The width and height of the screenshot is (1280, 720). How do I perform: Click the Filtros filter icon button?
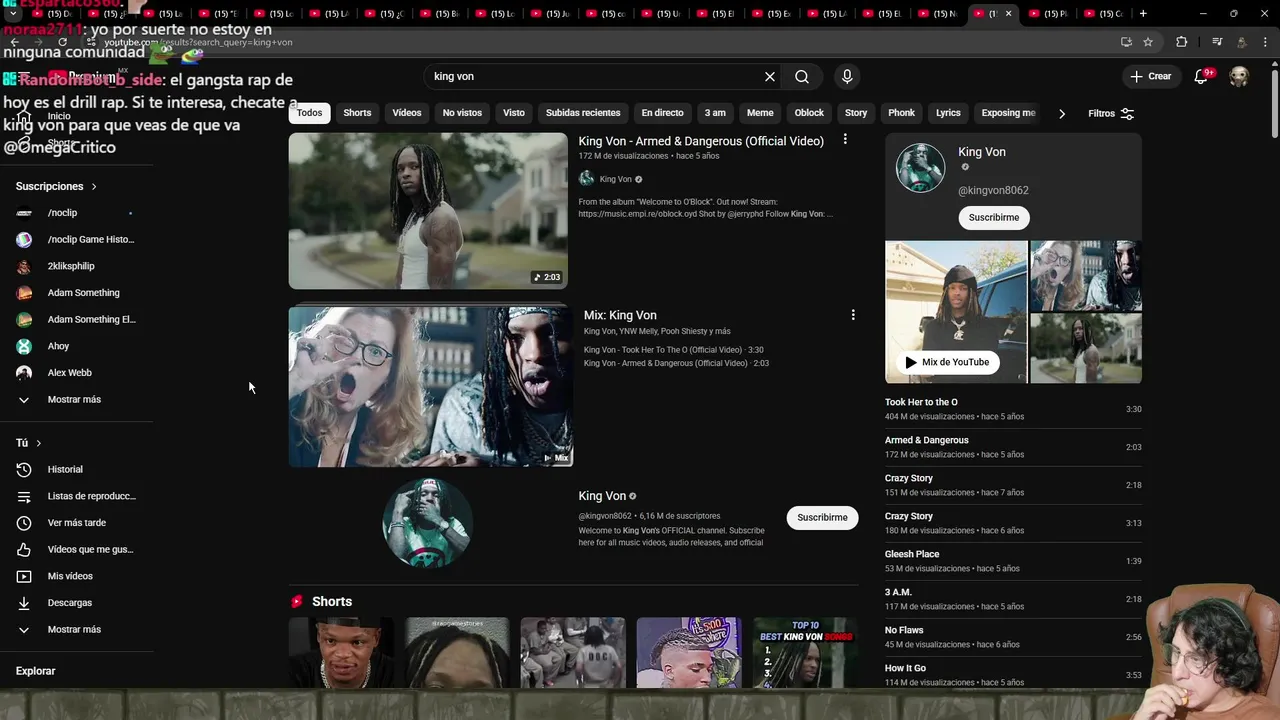coord(1111,113)
